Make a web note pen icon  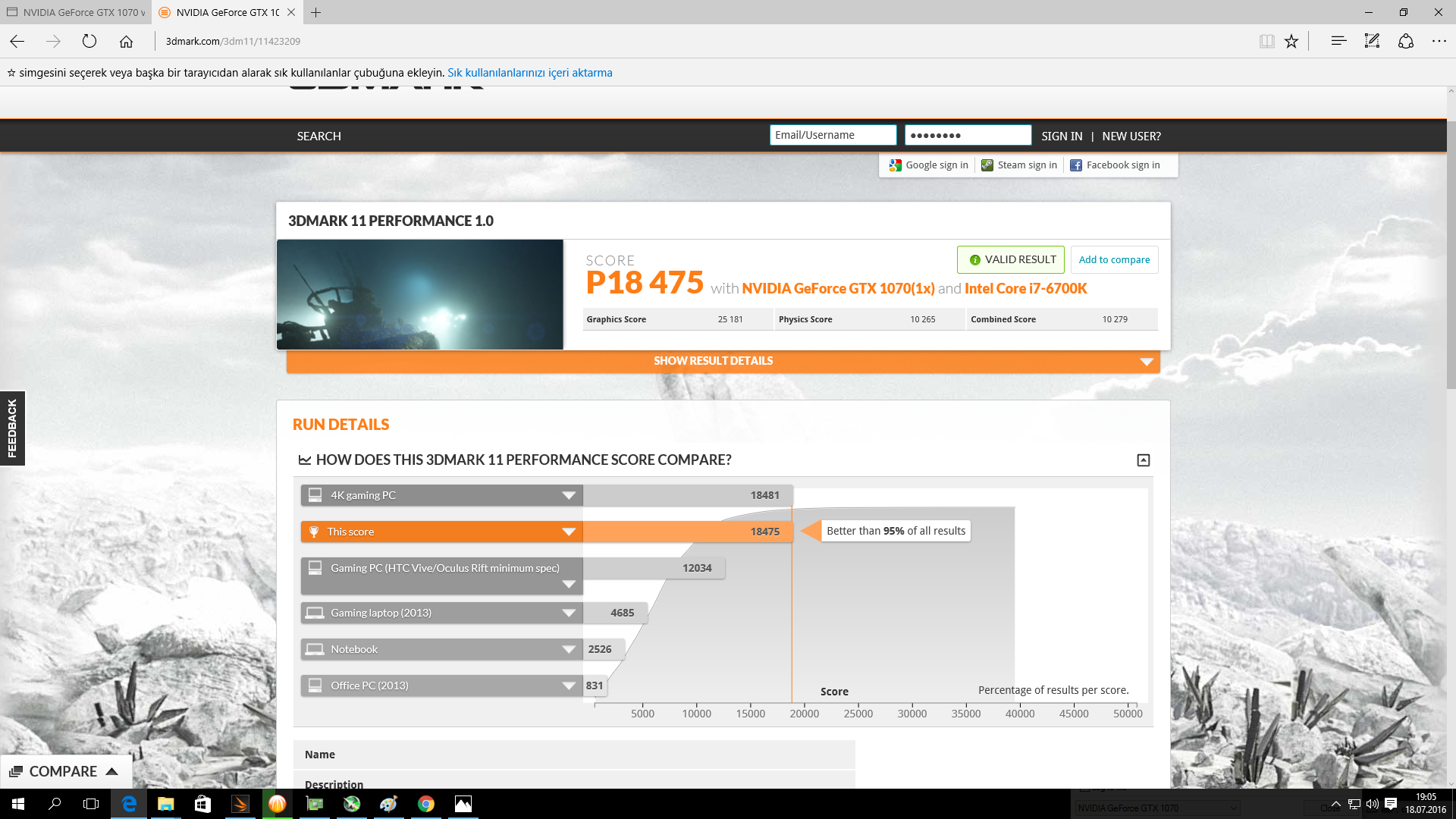(1372, 41)
